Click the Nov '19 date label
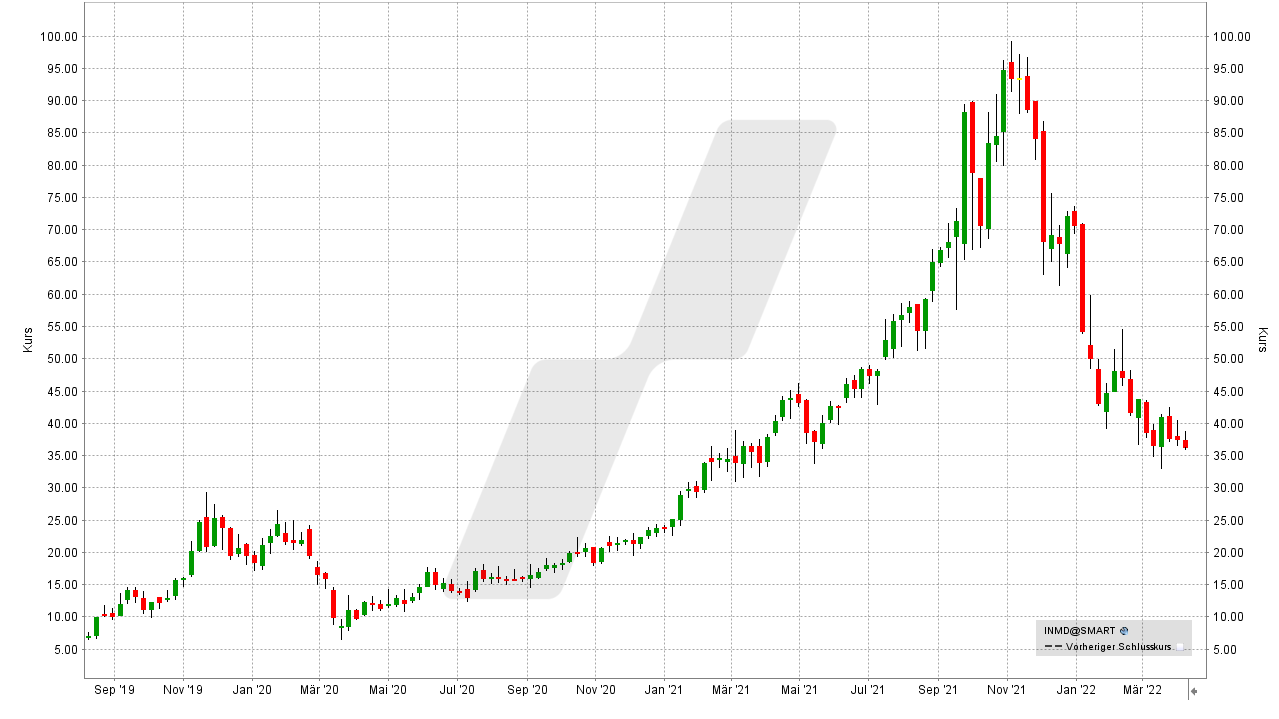The height and width of the screenshot is (719, 1279). [x=183, y=690]
